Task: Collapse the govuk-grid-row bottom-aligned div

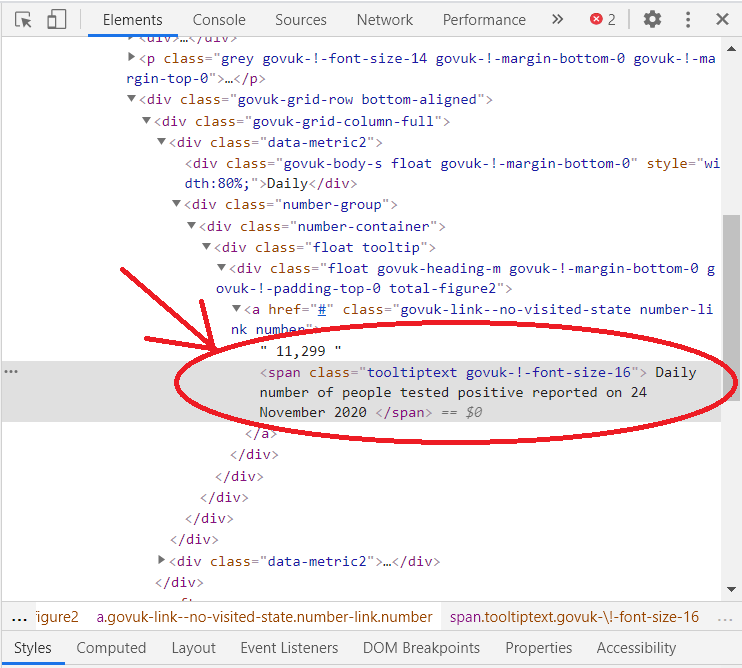Action: 132,98
